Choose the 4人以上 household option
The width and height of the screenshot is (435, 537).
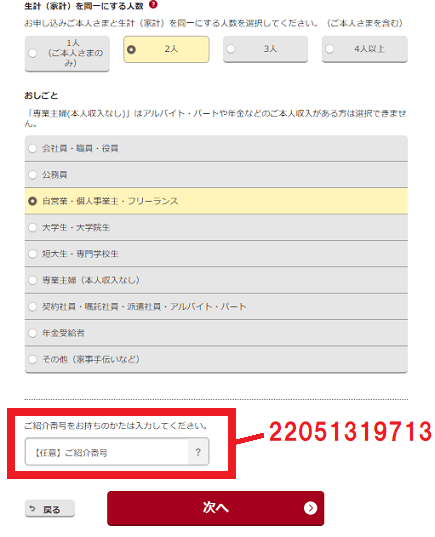click(x=365, y=49)
